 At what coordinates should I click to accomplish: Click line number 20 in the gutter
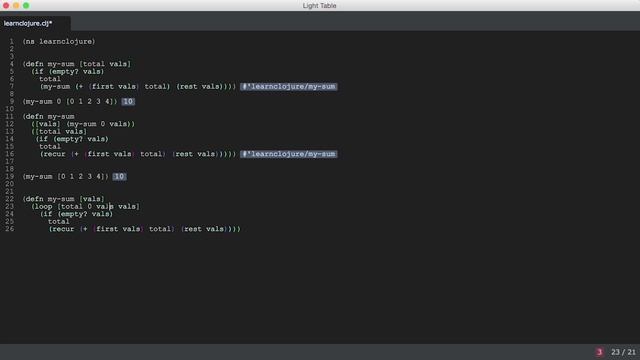tap(10, 184)
